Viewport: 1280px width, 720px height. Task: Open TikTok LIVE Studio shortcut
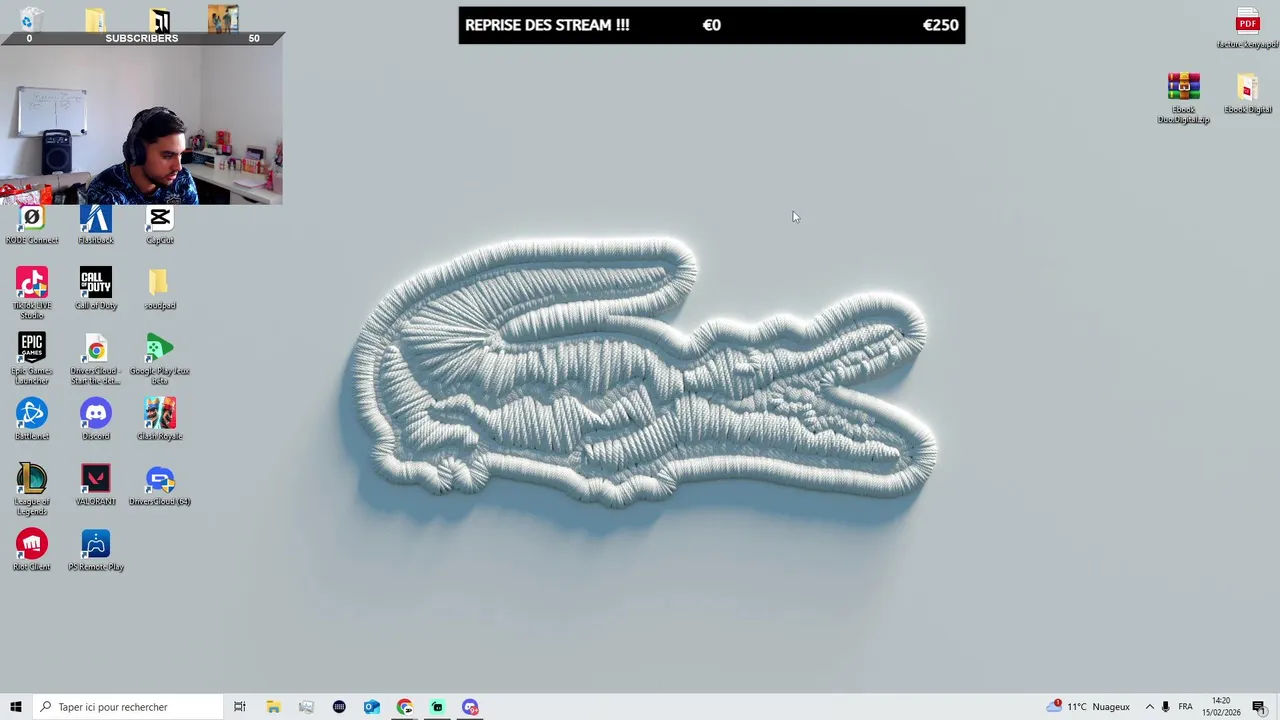click(32, 293)
